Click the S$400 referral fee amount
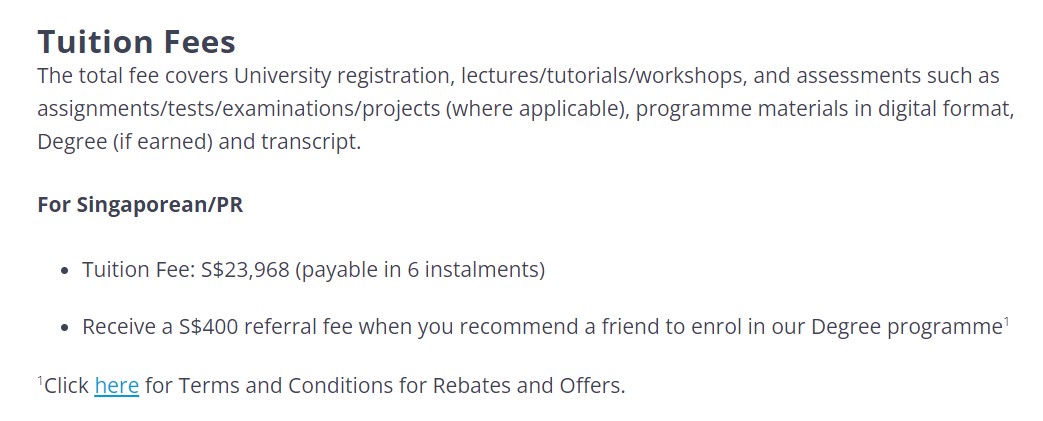 [208, 327]
